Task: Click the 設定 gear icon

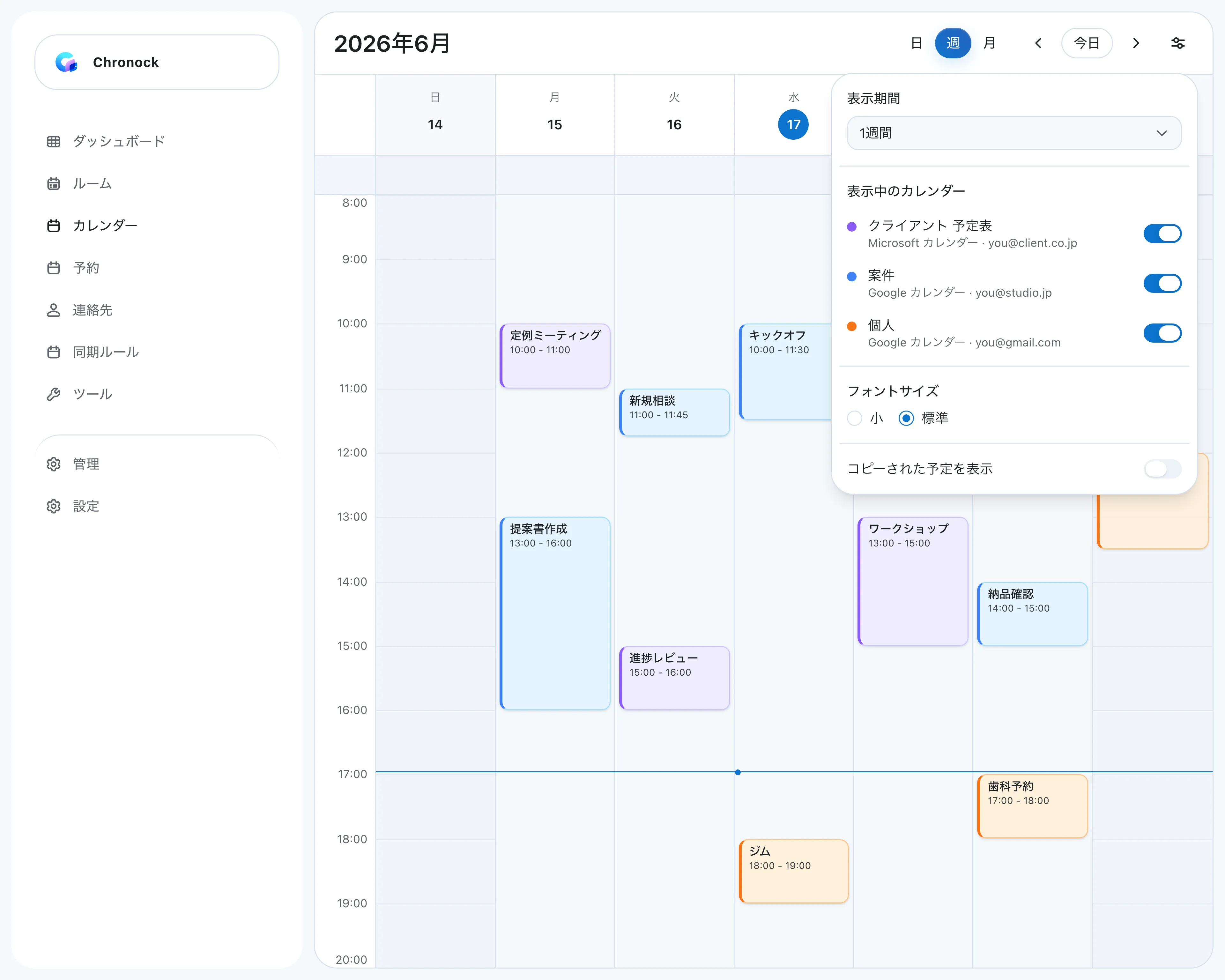Action: [x=53, y=506]
